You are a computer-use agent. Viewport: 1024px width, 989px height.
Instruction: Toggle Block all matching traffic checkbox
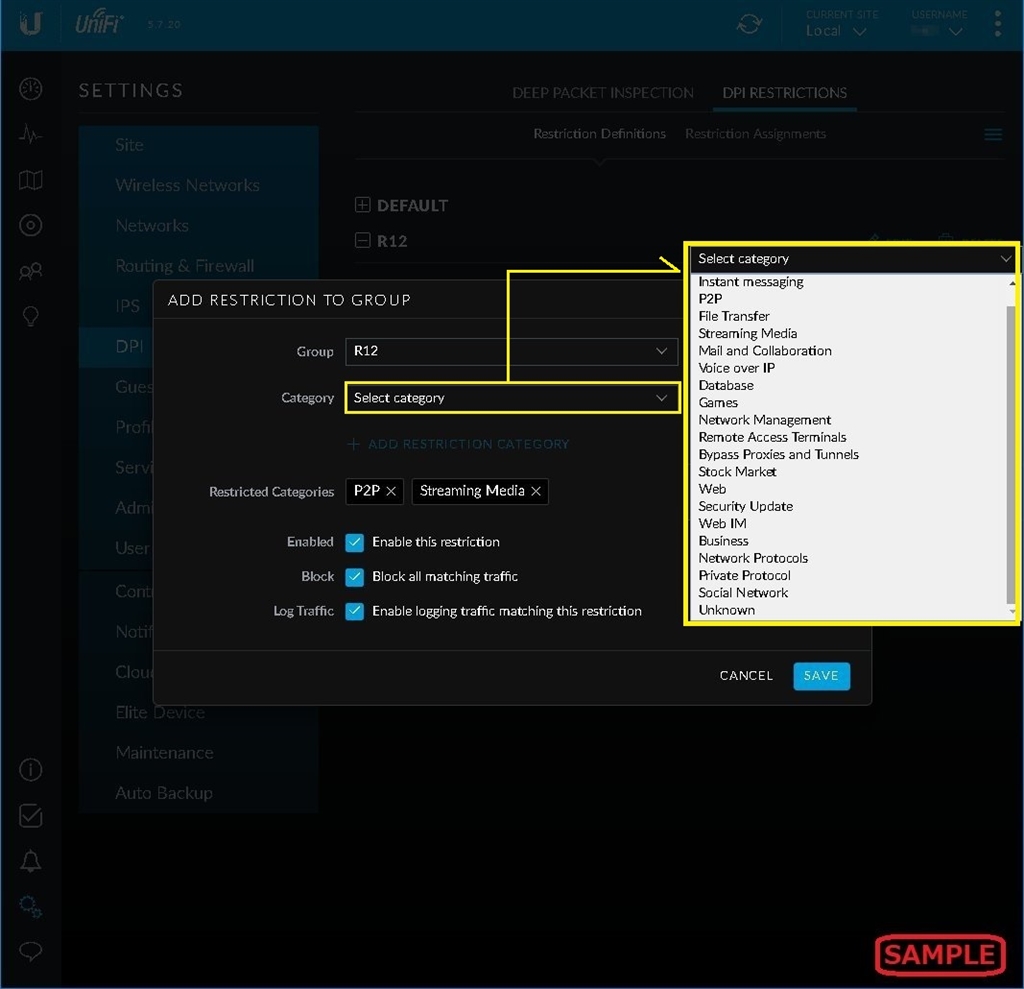pyautogui.click(x=355, y=577)
